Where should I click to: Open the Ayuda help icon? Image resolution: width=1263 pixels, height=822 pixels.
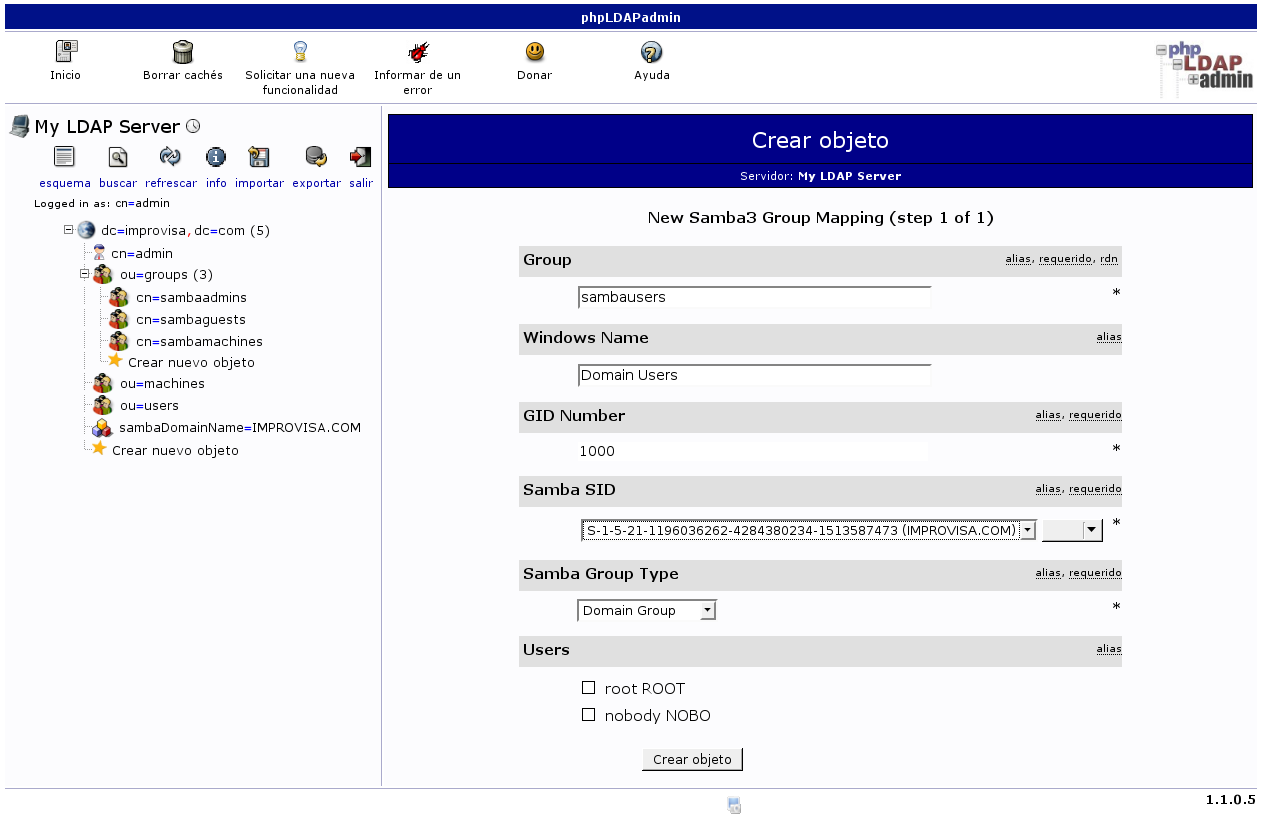(652, 51)
